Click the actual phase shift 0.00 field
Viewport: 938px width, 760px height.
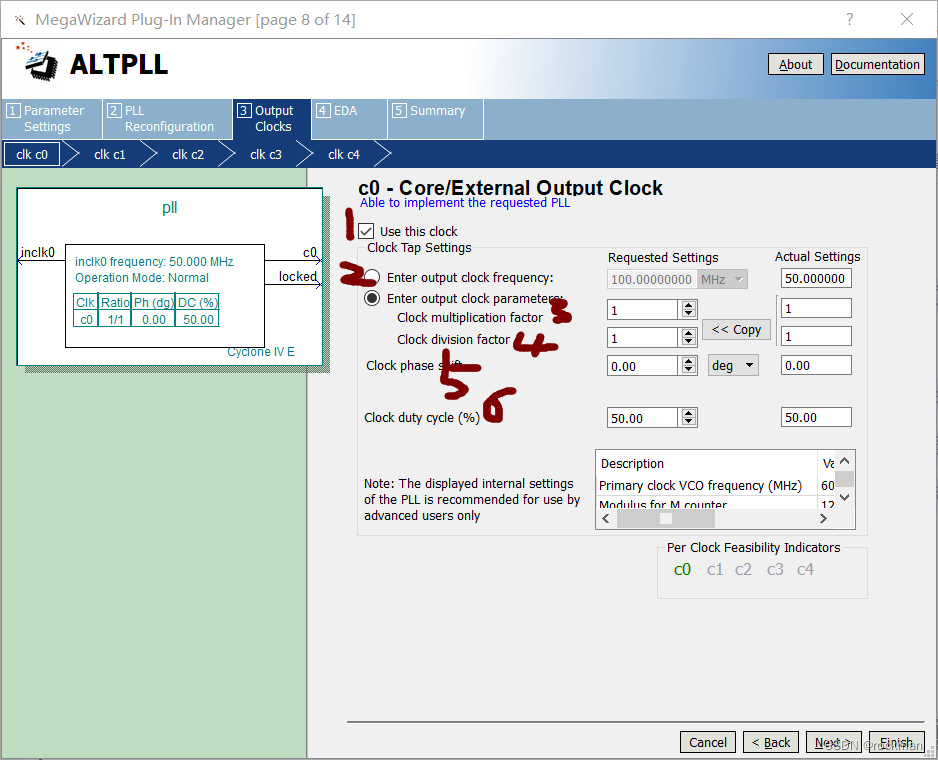tap(816, 365)
